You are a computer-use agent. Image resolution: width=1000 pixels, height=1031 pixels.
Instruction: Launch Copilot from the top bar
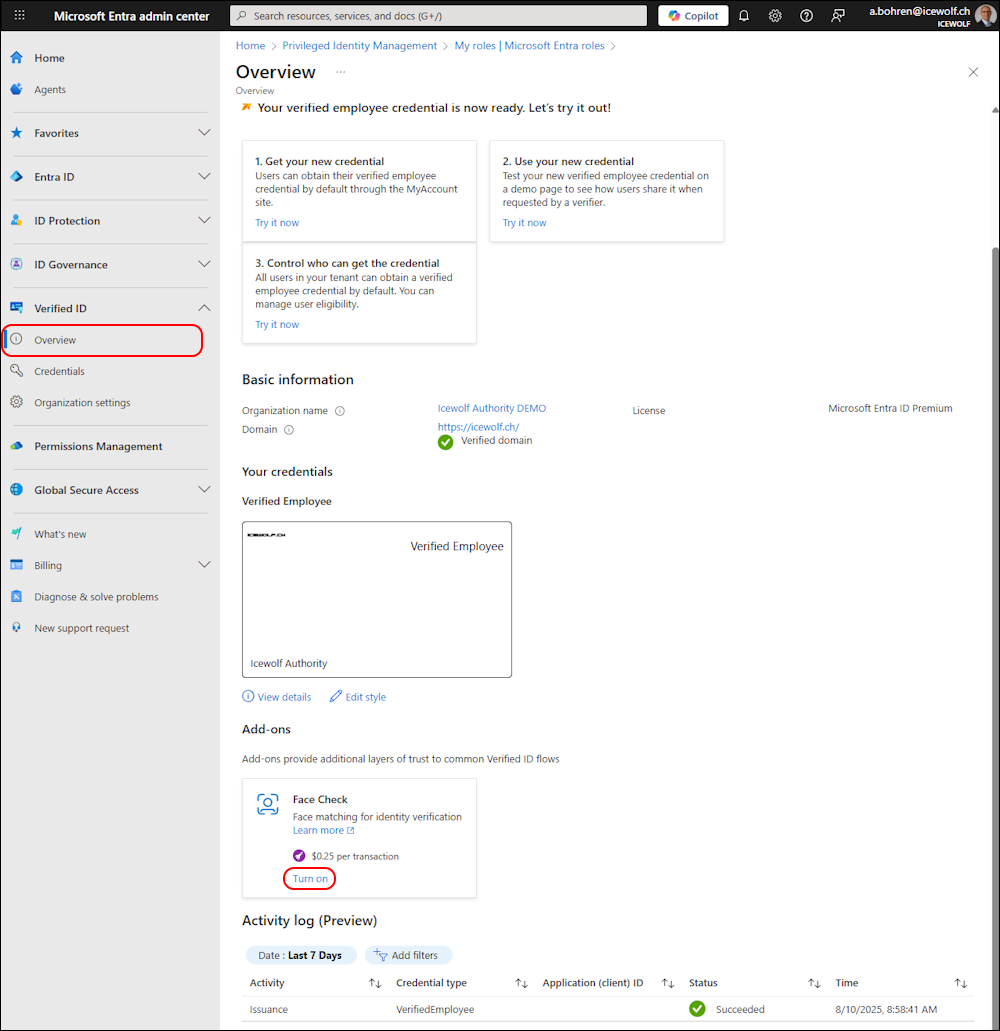693,16
